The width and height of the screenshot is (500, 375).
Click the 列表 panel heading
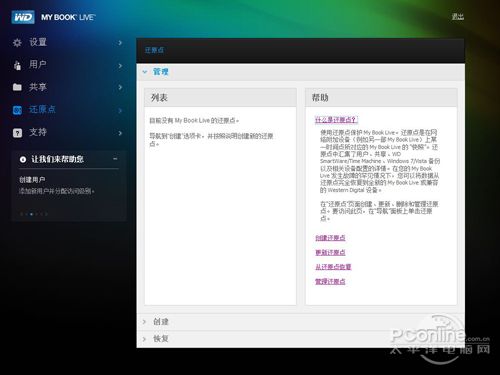pyautogui.click(x=159, y=98)
